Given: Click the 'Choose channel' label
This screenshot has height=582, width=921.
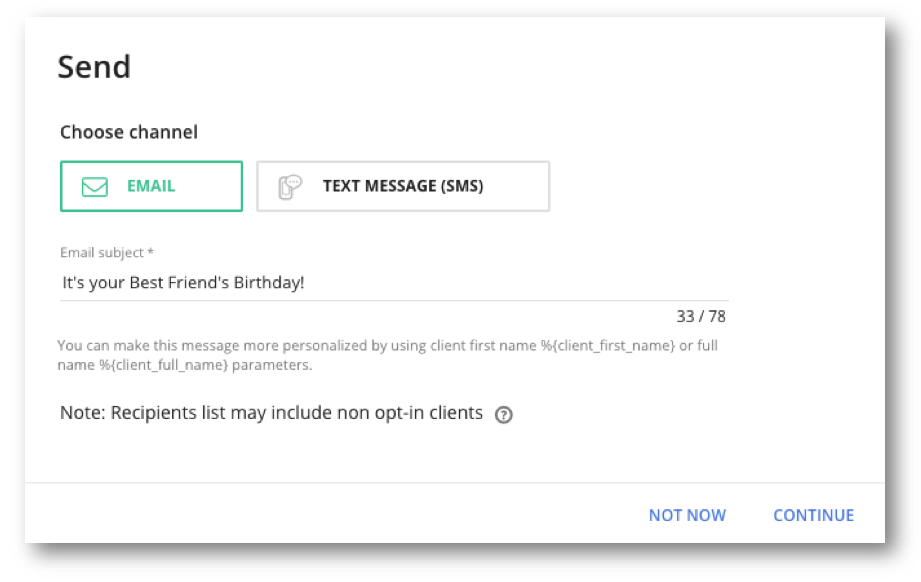Looking at the screenshot, I should [129, 132].
